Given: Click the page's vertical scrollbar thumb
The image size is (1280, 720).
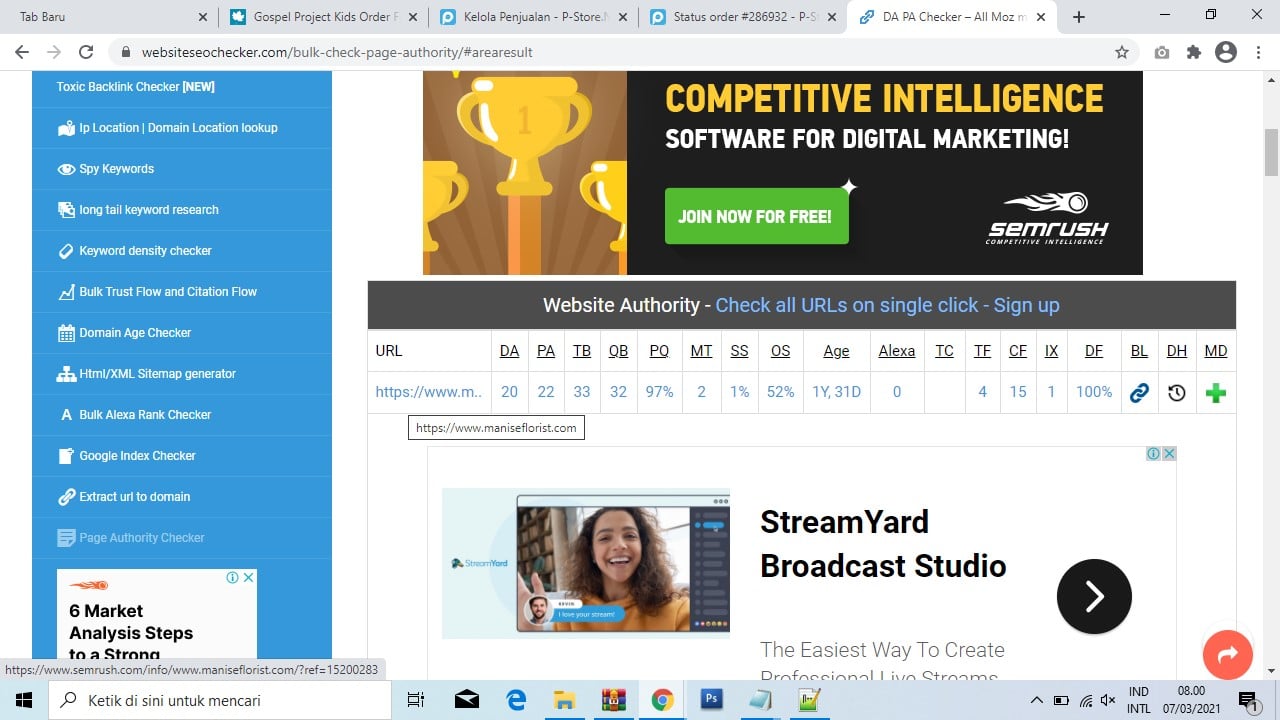Looking at the screenshot, I should (x=1272, y=151).
